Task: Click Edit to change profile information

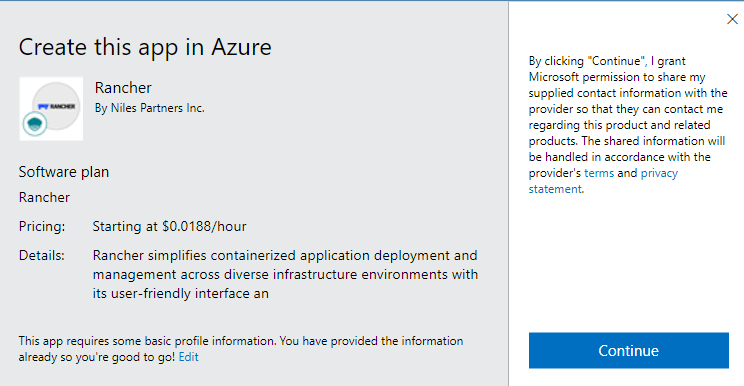Action: (188, 357)
